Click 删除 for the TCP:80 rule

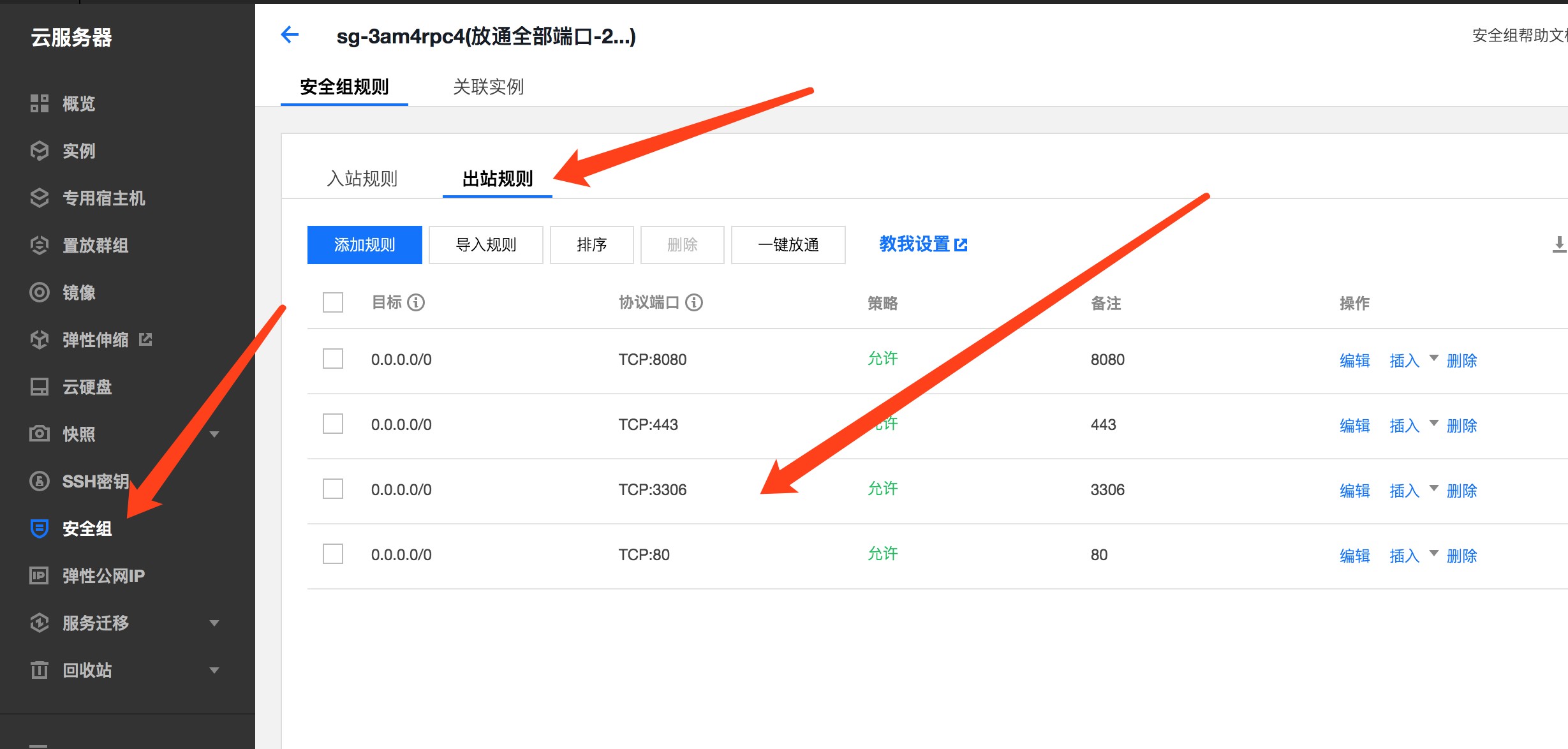point(1461,556)
